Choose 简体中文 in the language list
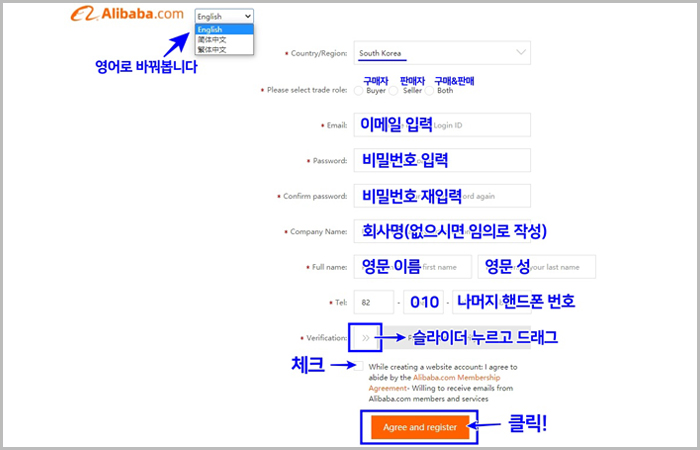 [x=224, y=39]
